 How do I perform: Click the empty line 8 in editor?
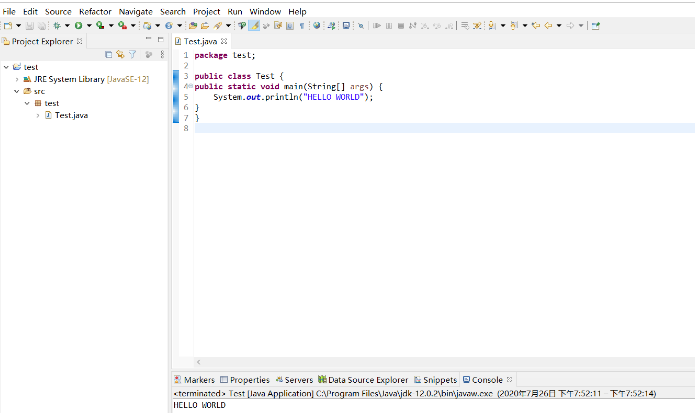click(445, 128)
